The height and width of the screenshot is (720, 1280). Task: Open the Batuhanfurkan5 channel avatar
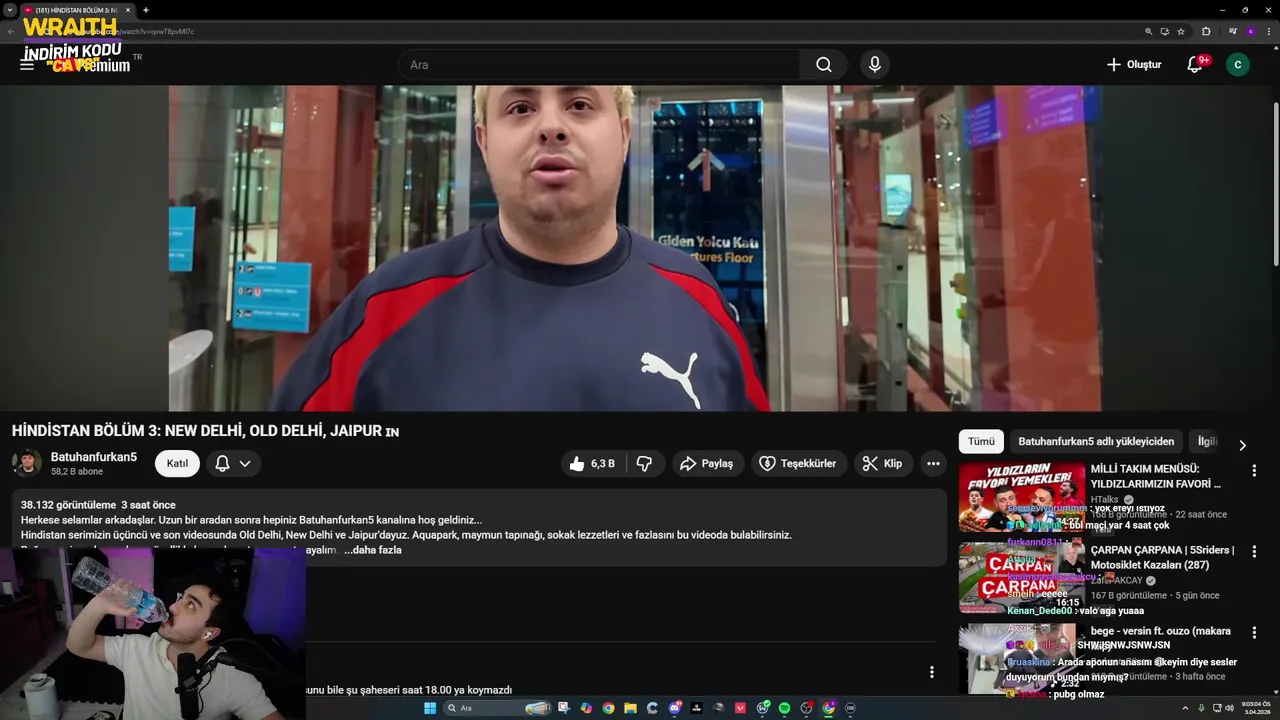[x=27, y=463]
